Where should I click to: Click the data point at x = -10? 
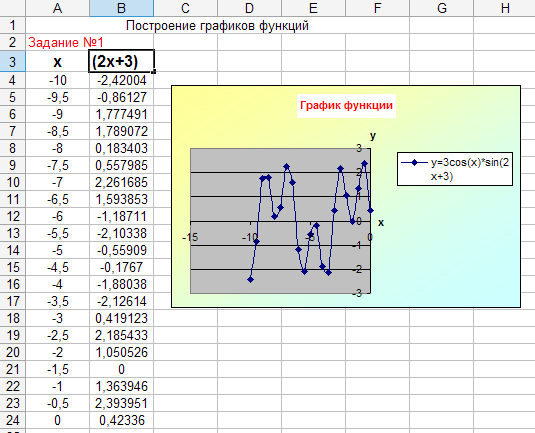250,279
